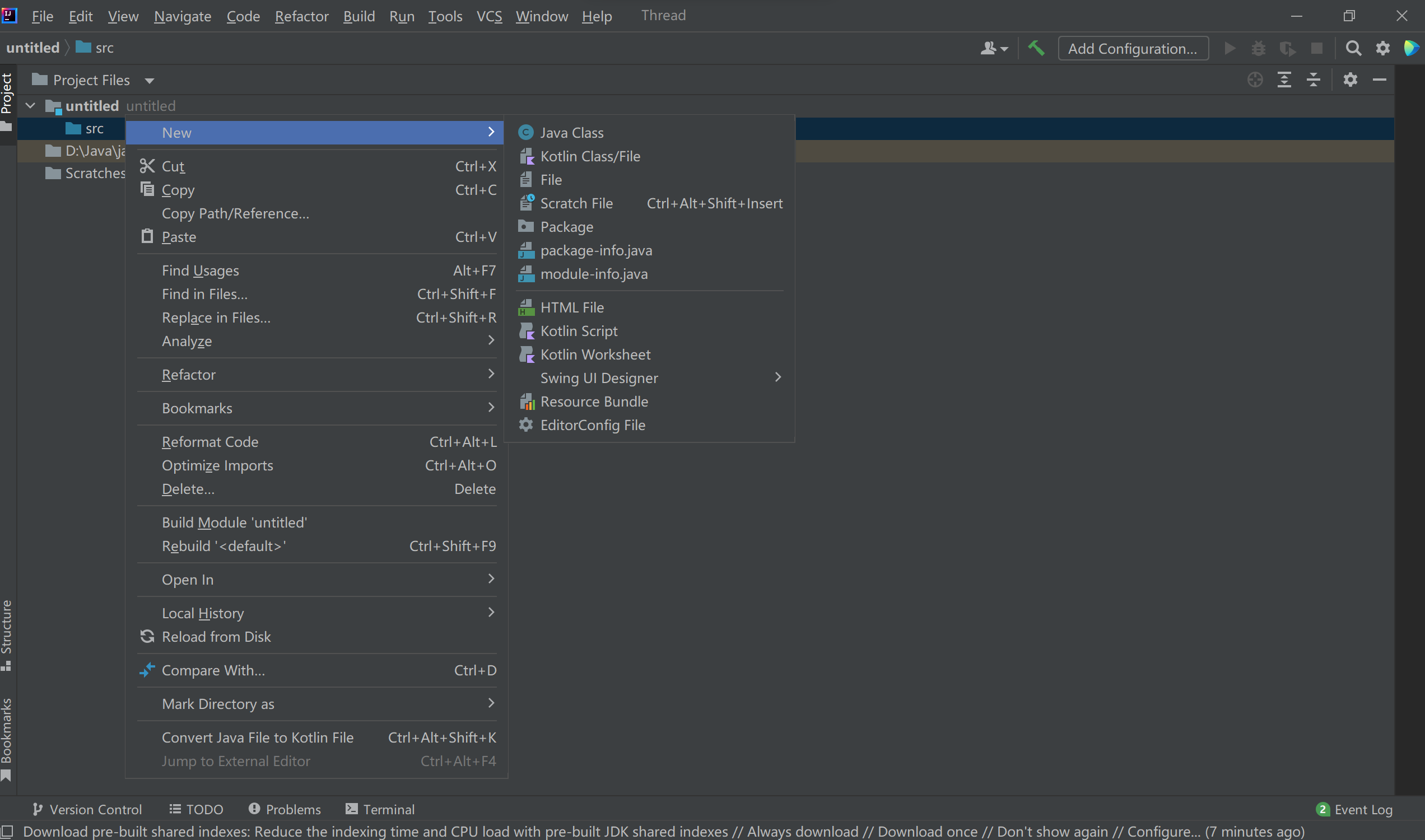This screenshot has width=1425, height=840.
Task: Collapse the untitled project tree node
Action: pyautogui.click(x=31, y=106)
